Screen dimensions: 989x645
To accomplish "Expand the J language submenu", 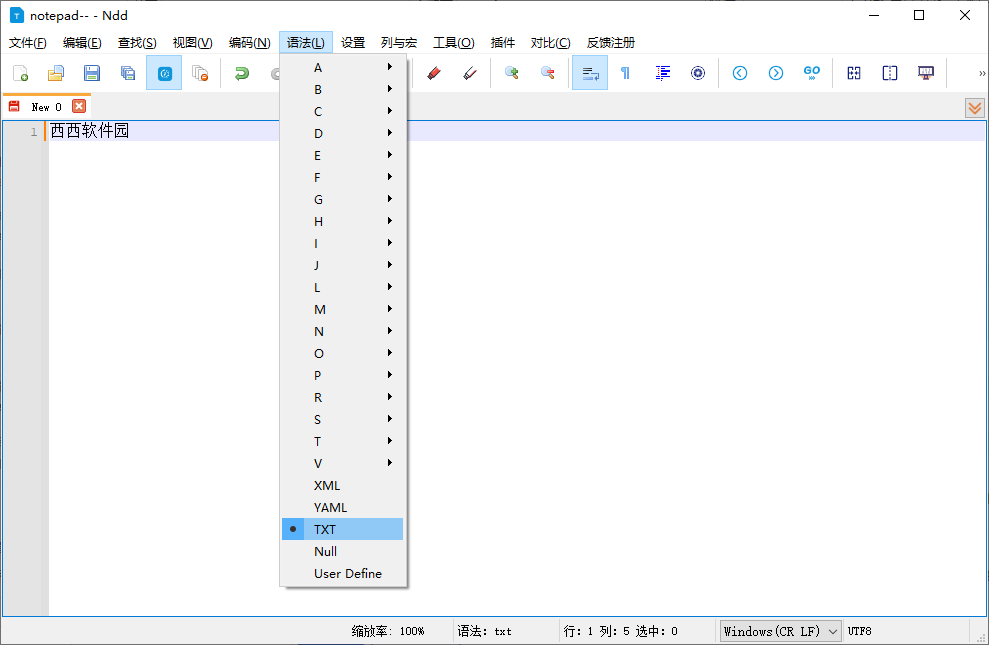I will coord(342,265).
